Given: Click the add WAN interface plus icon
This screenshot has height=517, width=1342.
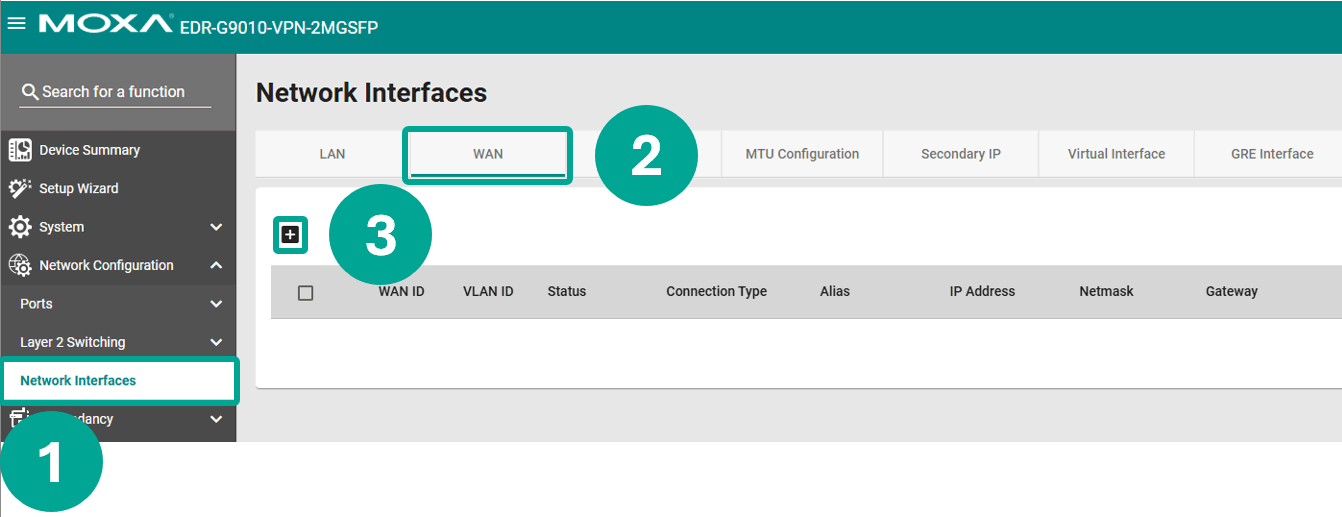Looking at the screenshot, I should (x=290, y=235).
